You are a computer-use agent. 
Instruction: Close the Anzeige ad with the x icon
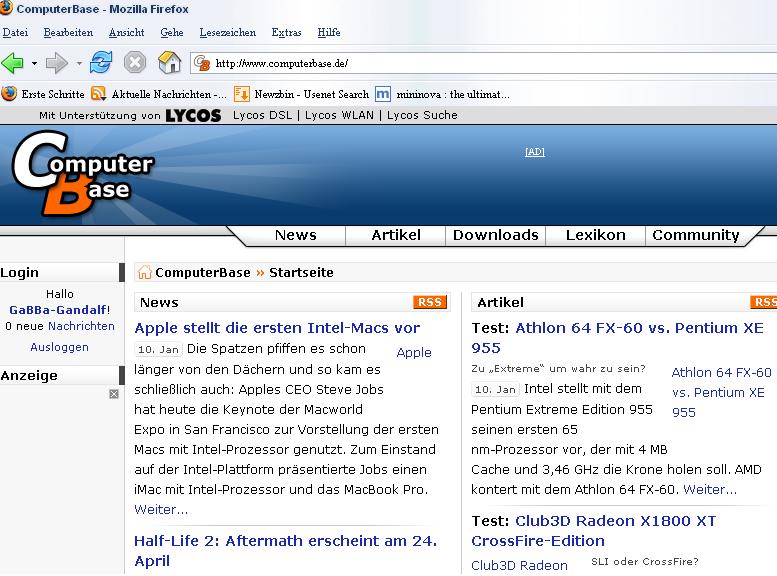coord(114,394)
